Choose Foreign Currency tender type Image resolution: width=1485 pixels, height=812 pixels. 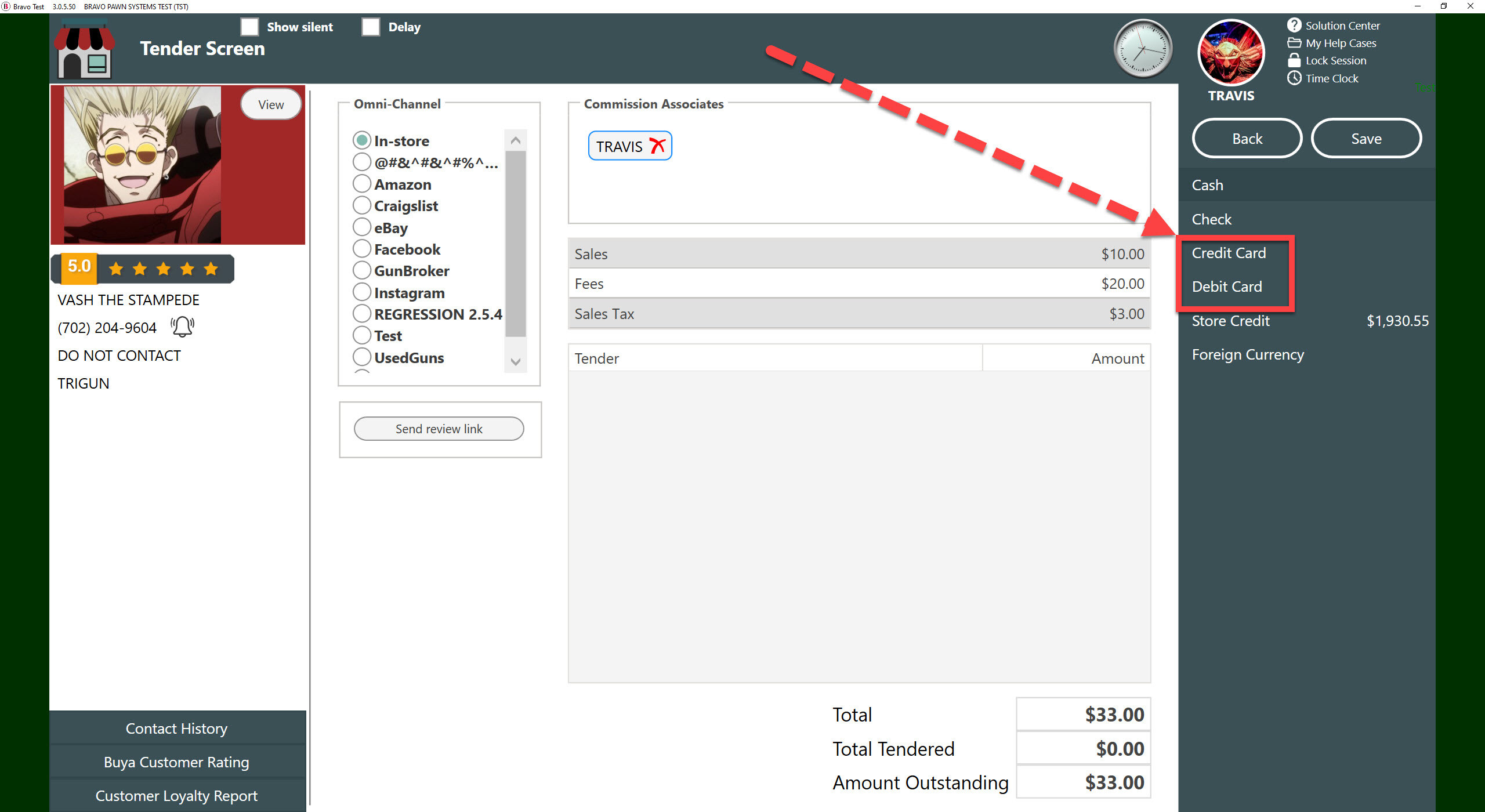coord(1306,354)
